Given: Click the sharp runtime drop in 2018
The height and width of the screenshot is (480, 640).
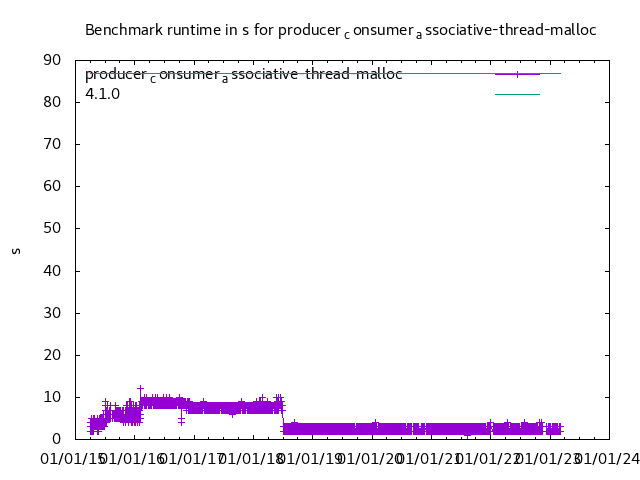Looking at the screenshot, I should pos(283,415).
